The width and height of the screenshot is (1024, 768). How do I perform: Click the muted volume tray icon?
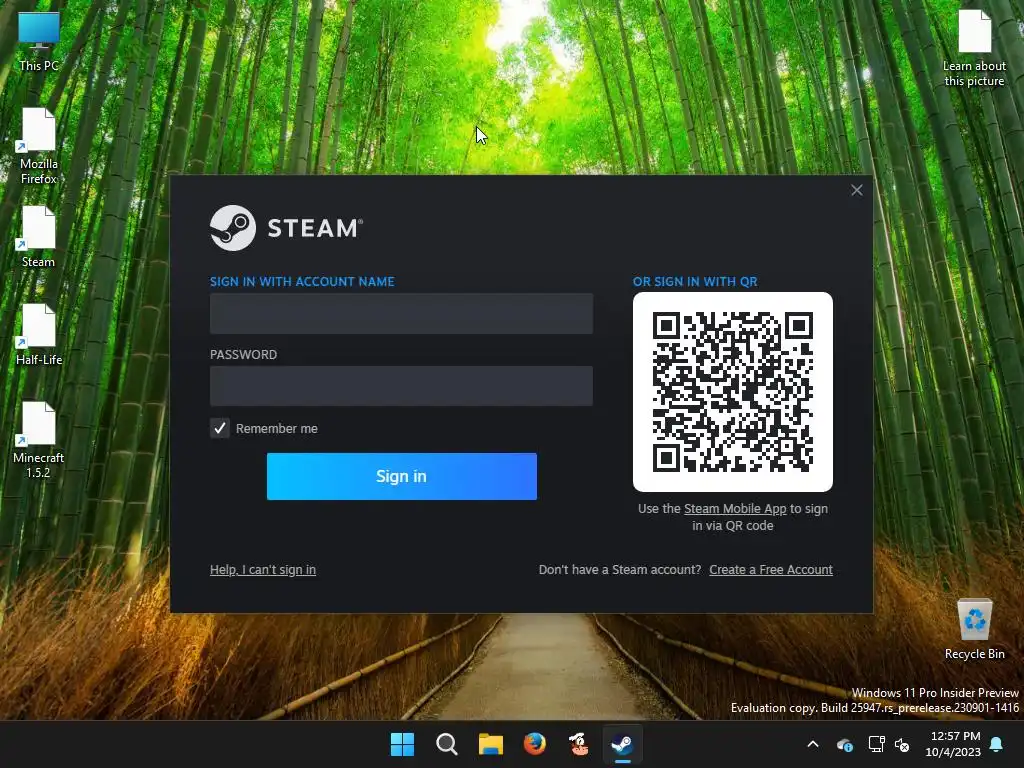tap(902, 744)
